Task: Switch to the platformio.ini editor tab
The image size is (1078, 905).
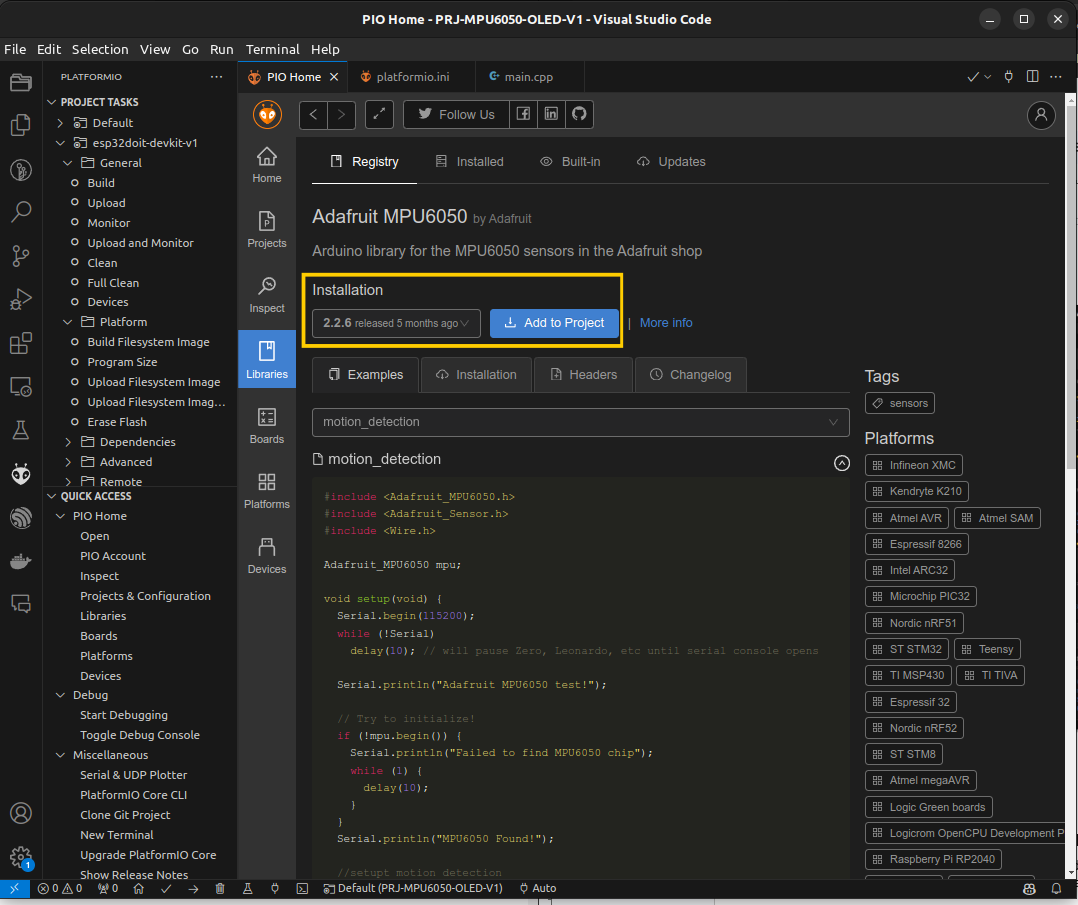Action: [x=411, y=77]
